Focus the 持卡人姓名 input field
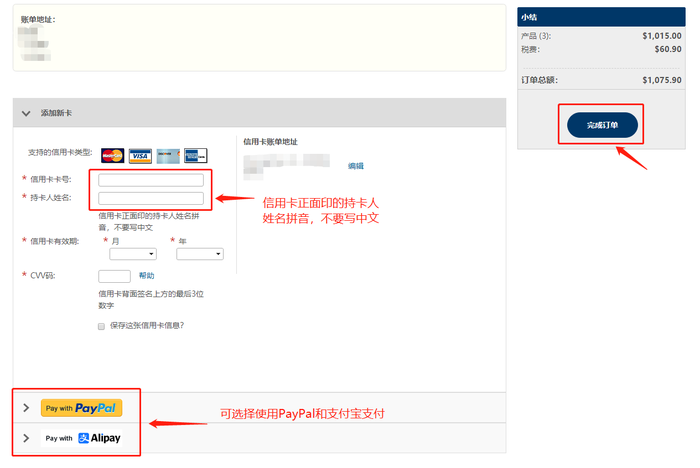Screen dimensions: 700x468 [151, 198]
